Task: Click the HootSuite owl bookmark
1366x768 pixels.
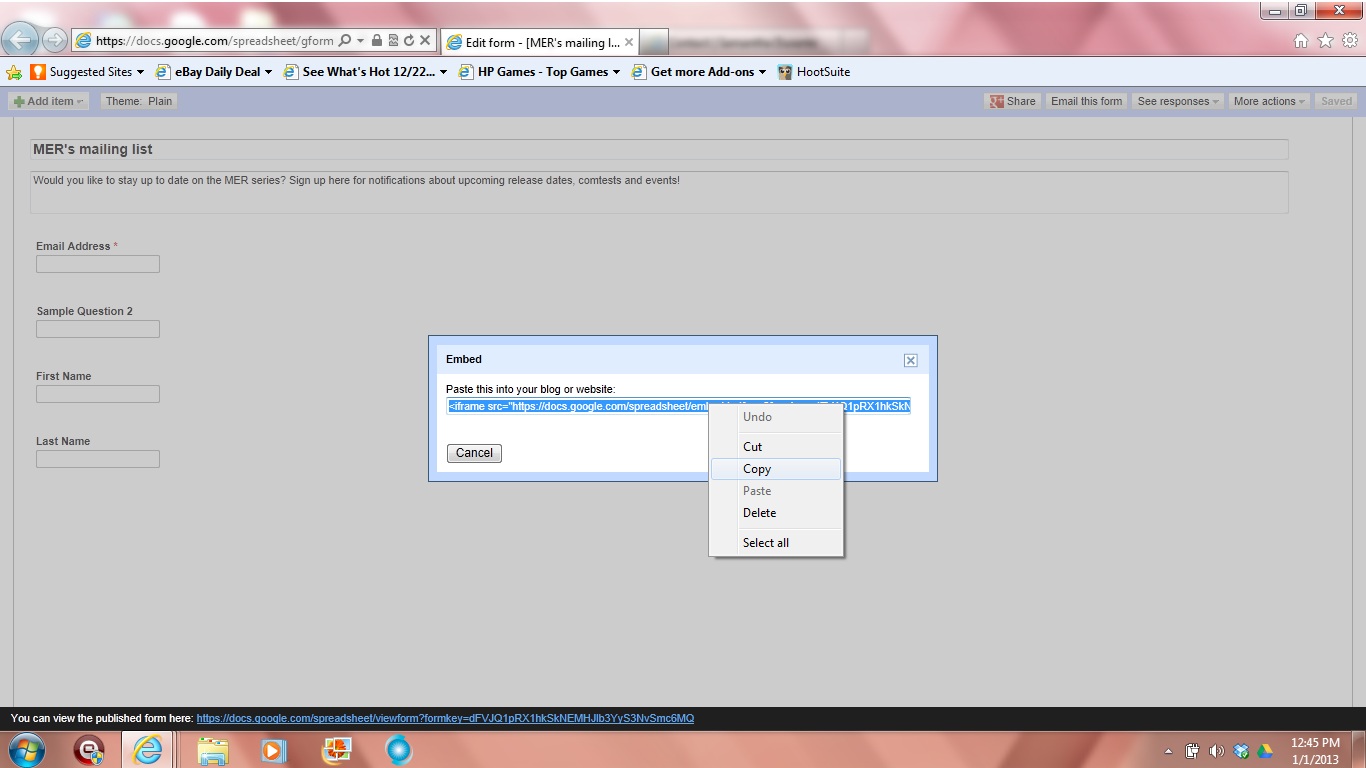Action: click(814, 72)
